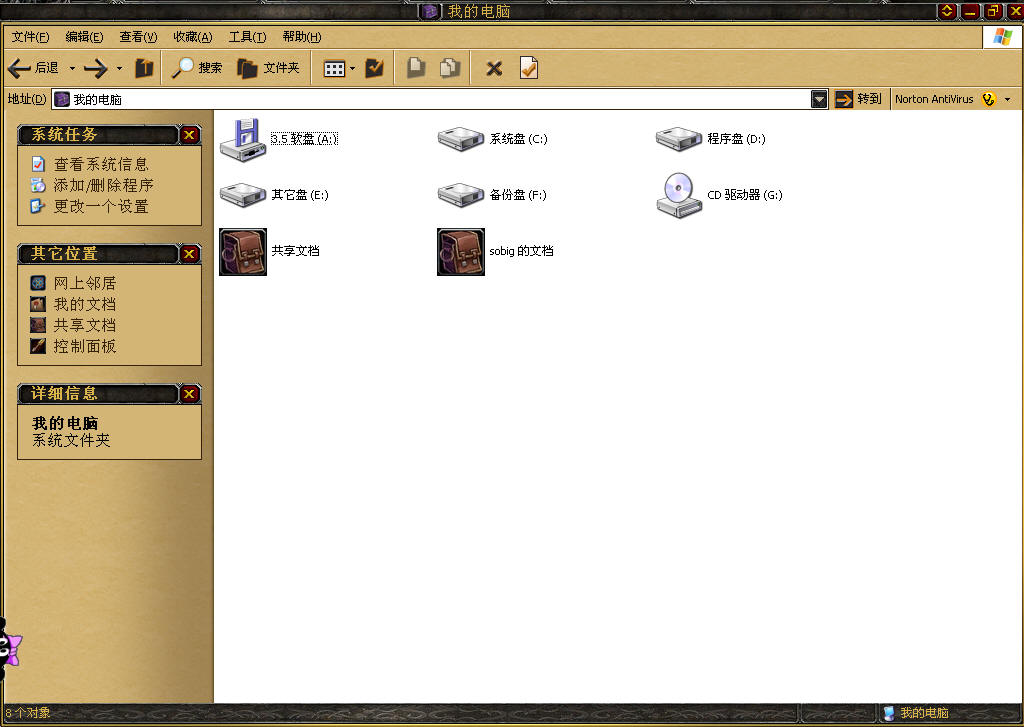
Task: Open the 收藏(A) menu
Action: tap(193, 37)
